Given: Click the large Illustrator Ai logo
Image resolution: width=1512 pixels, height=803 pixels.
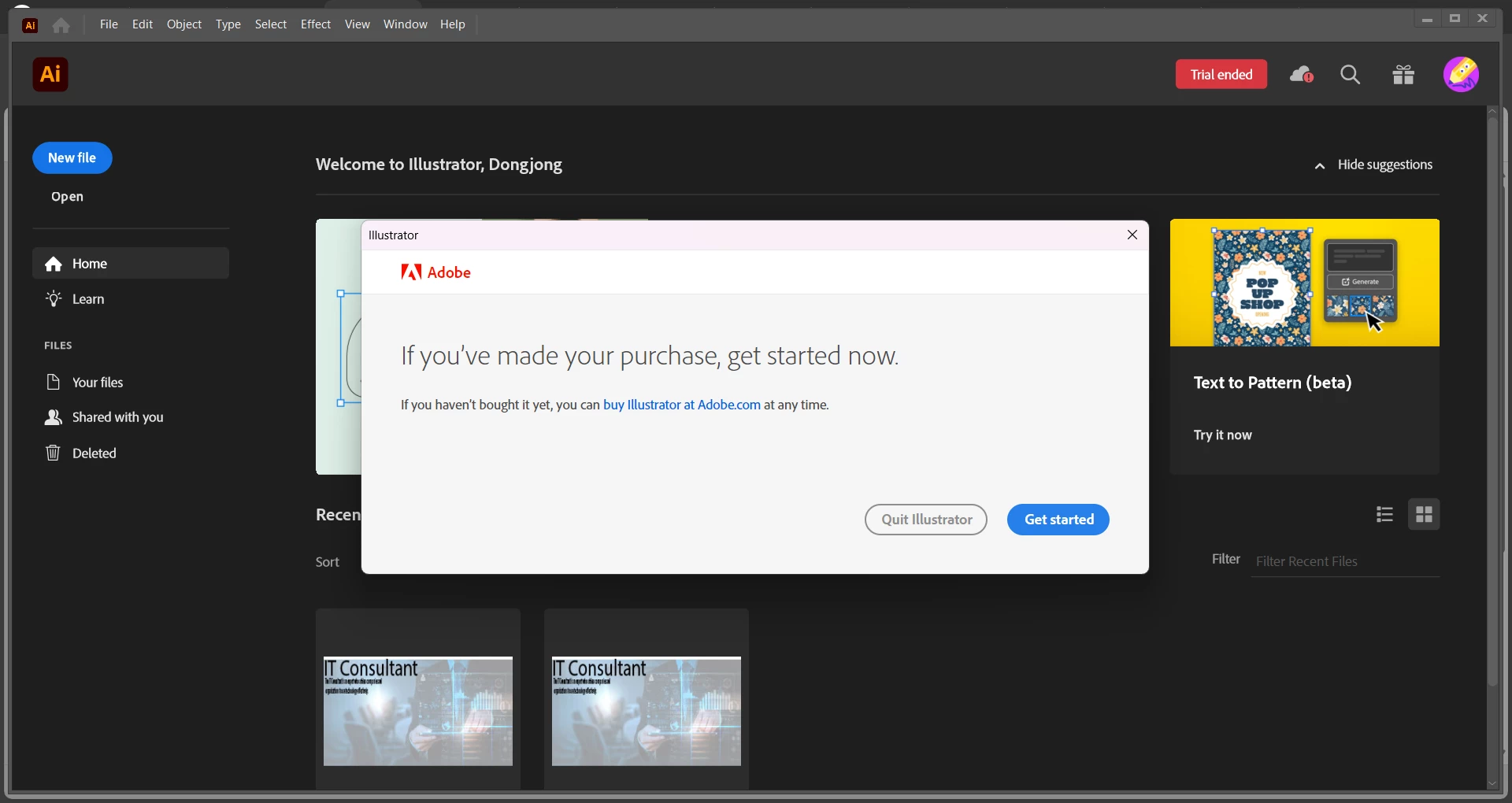Looking at the screenshot, I should click(50, 75).
